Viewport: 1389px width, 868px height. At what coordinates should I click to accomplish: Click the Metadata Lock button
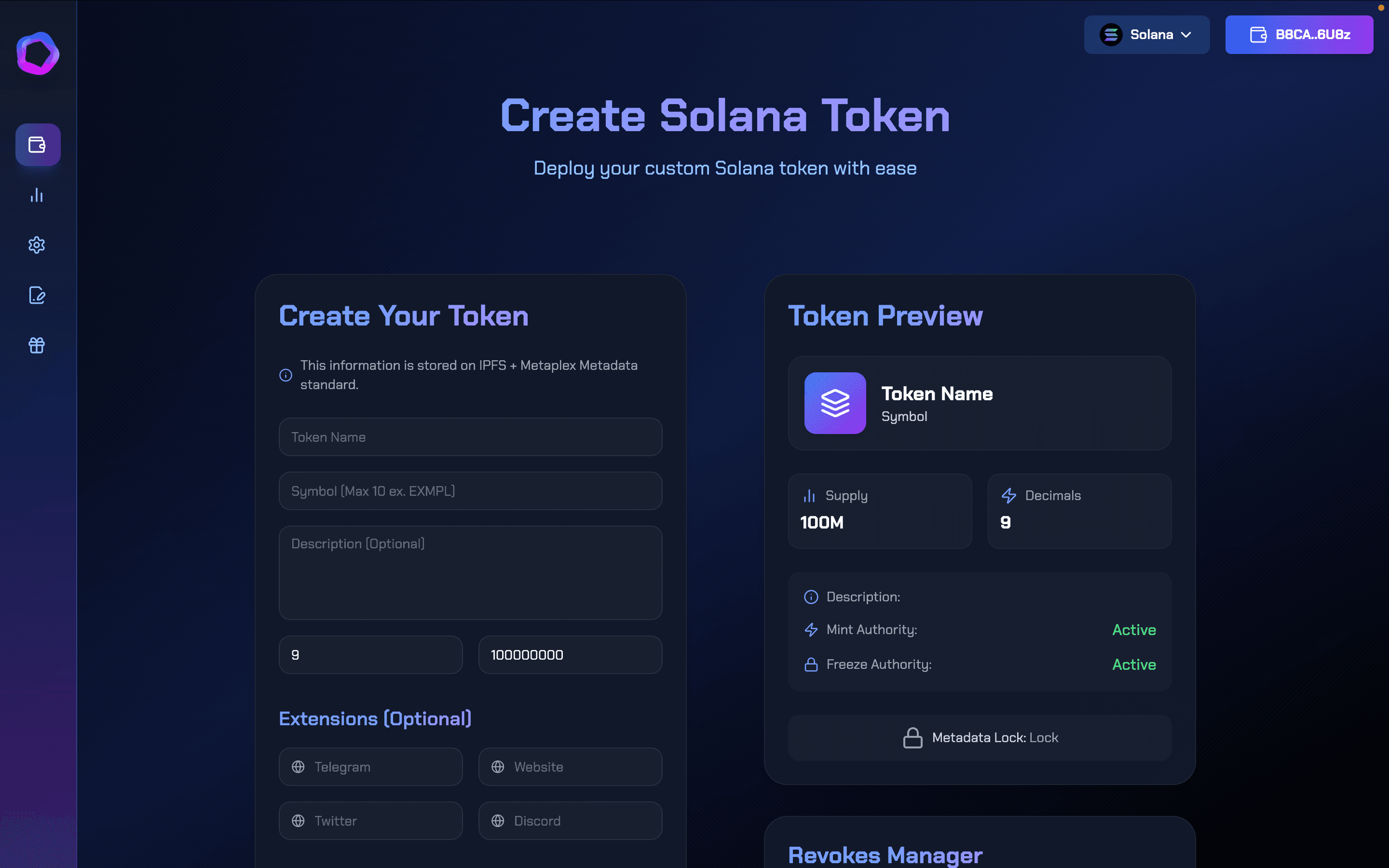[x=979, y=738]
